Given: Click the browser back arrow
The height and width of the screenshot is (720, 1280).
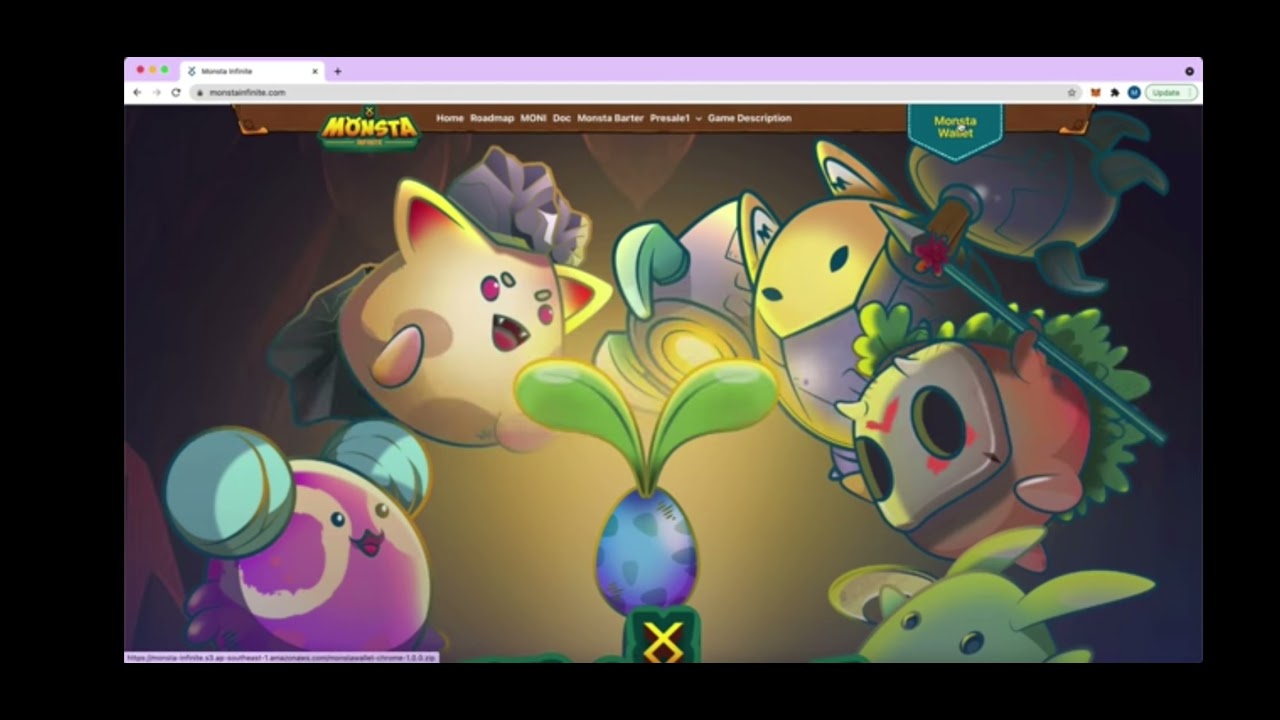Looking at the screenshot, I should pos(137,92).
